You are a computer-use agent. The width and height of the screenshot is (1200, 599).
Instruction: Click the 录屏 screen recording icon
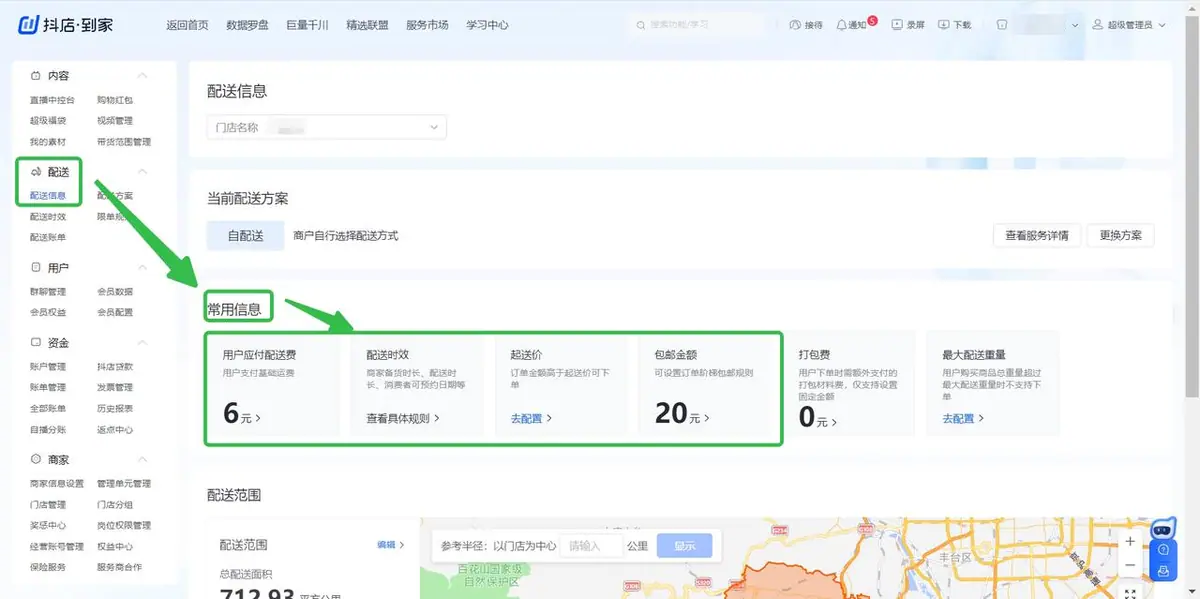(897, 25)
